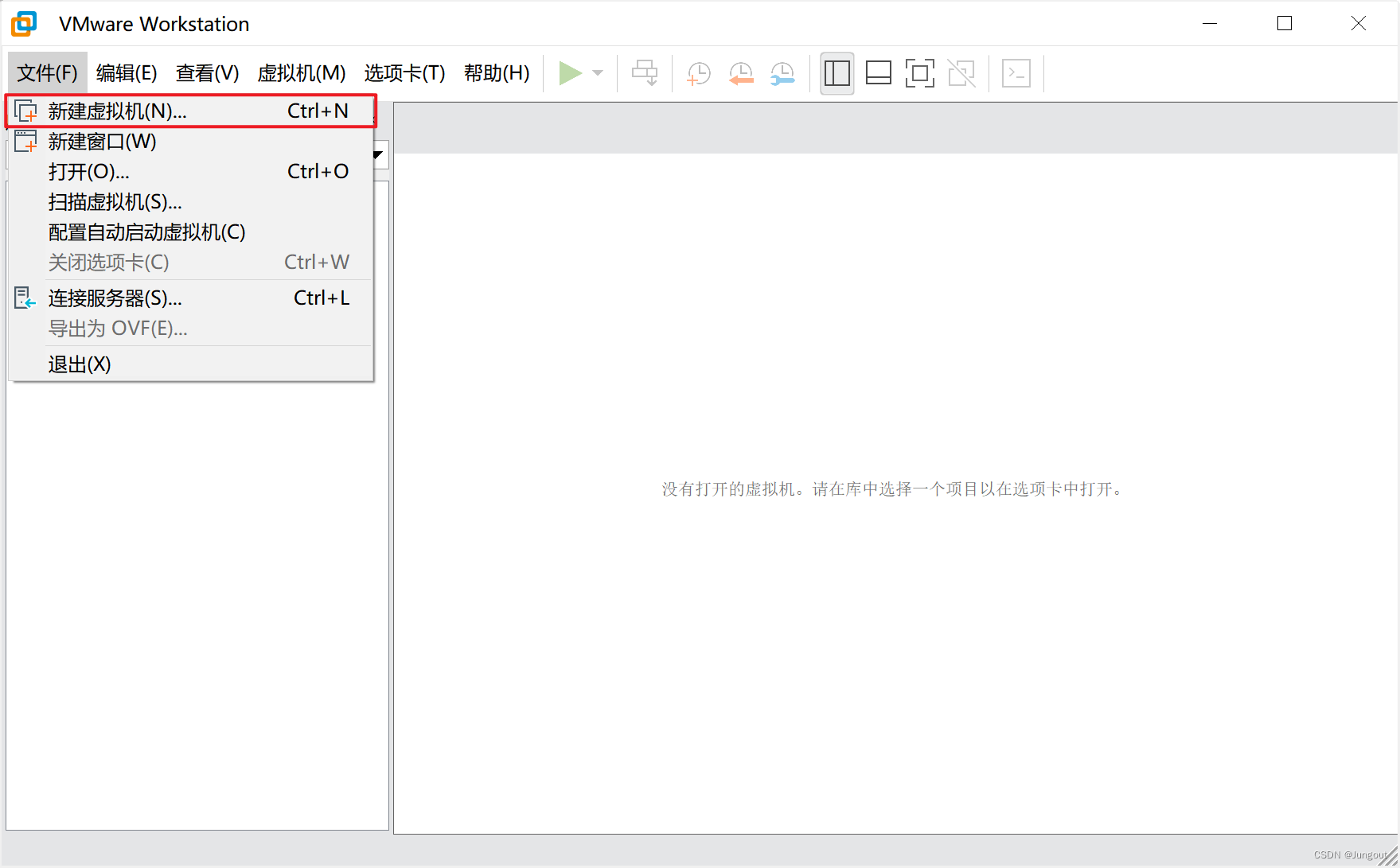This screenshot has width=1400, height=868.
Task: Choose 退出(X) to exit application
Action: (x=191, y=364)
